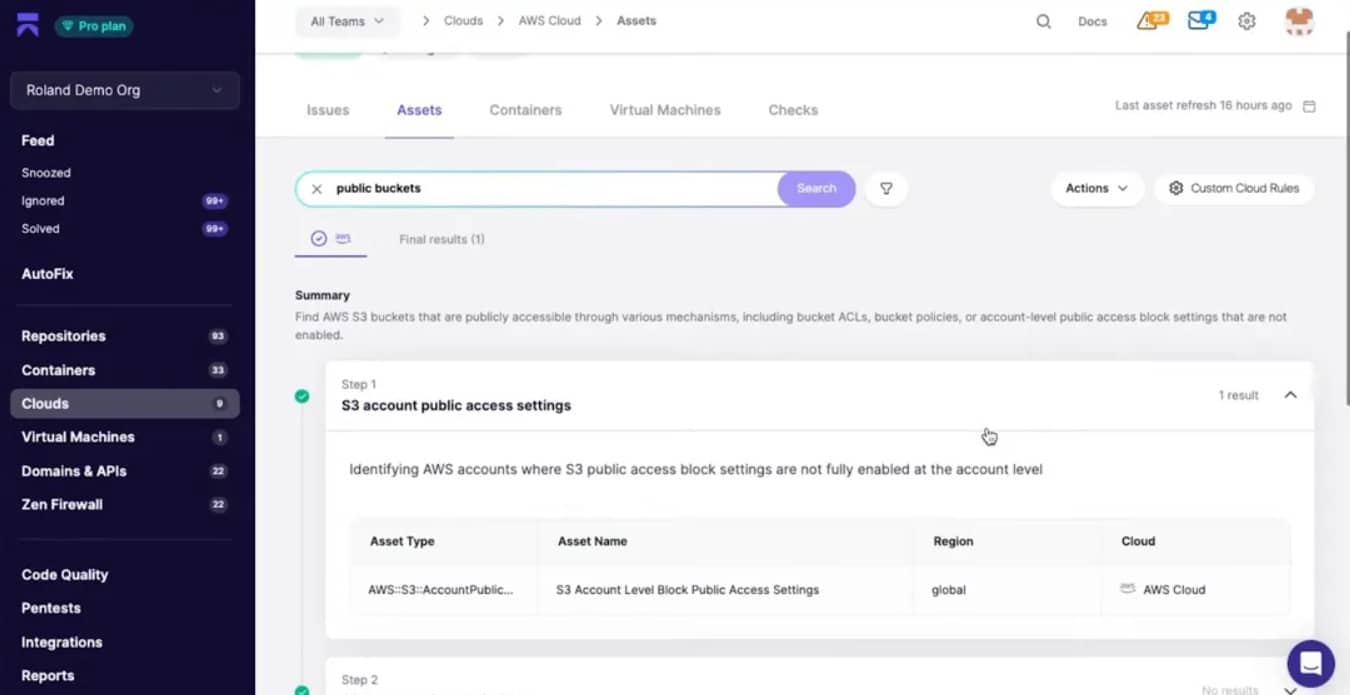Screen dimensions: 1350x695
Task: Open Snoozed in the sidebar
Action: click(x=46, y=173)
